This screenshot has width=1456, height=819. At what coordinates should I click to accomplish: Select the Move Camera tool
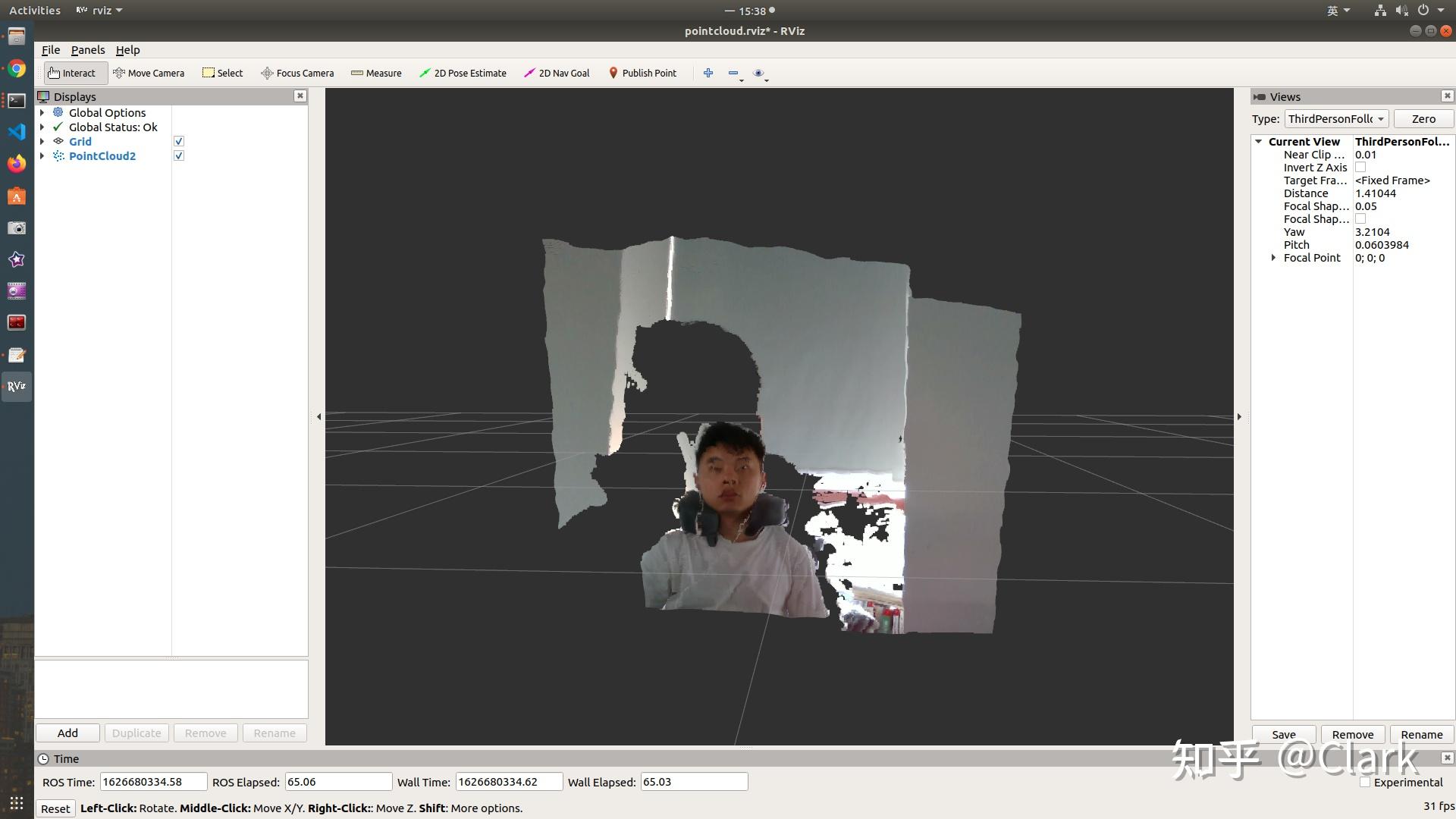click(149, 73)
